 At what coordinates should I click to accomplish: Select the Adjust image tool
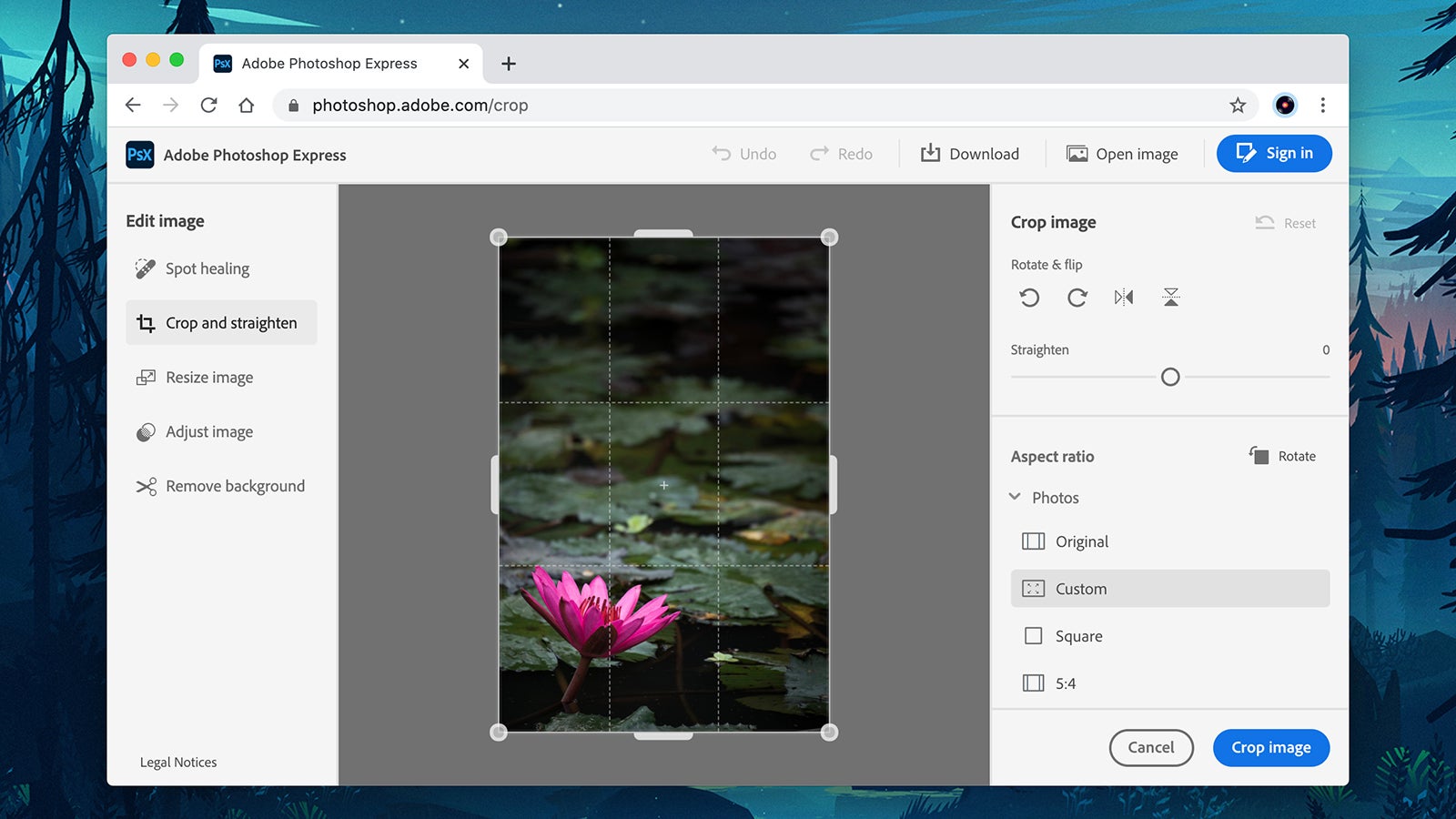click(x=208, y=431)
